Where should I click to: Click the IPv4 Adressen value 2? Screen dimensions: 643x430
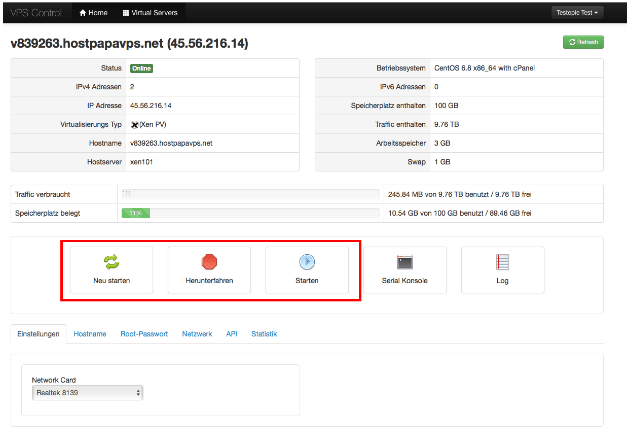tap(132, 87)
